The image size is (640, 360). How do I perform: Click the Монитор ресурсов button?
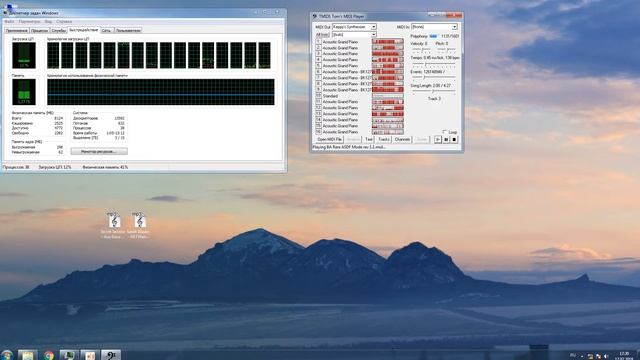click(x=99, y=151)
